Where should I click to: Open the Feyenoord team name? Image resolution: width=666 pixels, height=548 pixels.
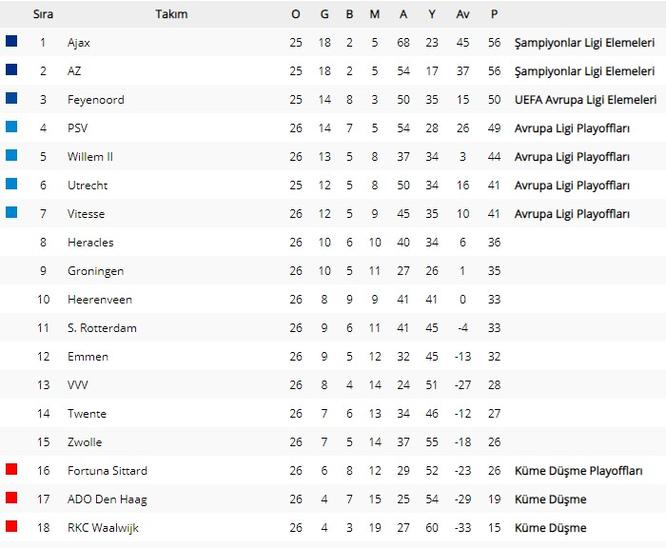(x=96, y=100)
